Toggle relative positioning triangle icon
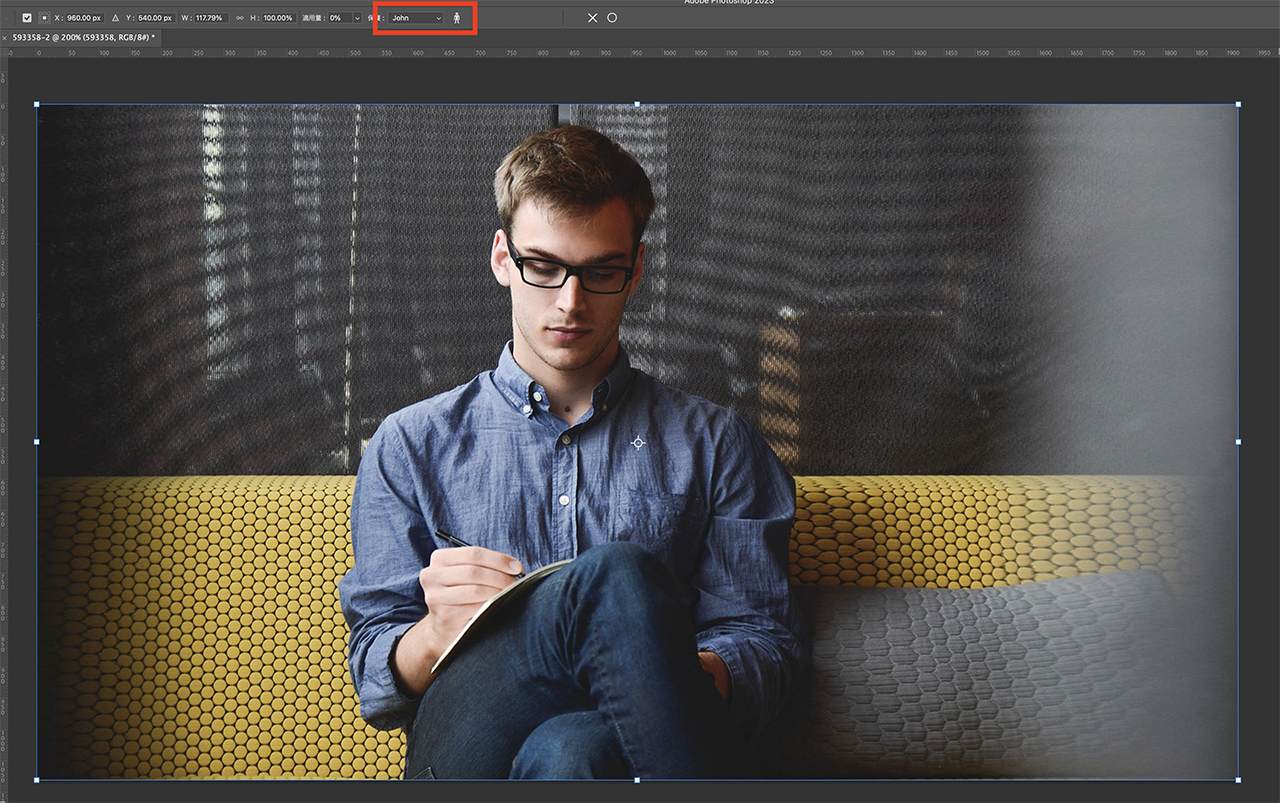Image resolution: width=1280 pixels, height=803 pixels. click(115, 18)
